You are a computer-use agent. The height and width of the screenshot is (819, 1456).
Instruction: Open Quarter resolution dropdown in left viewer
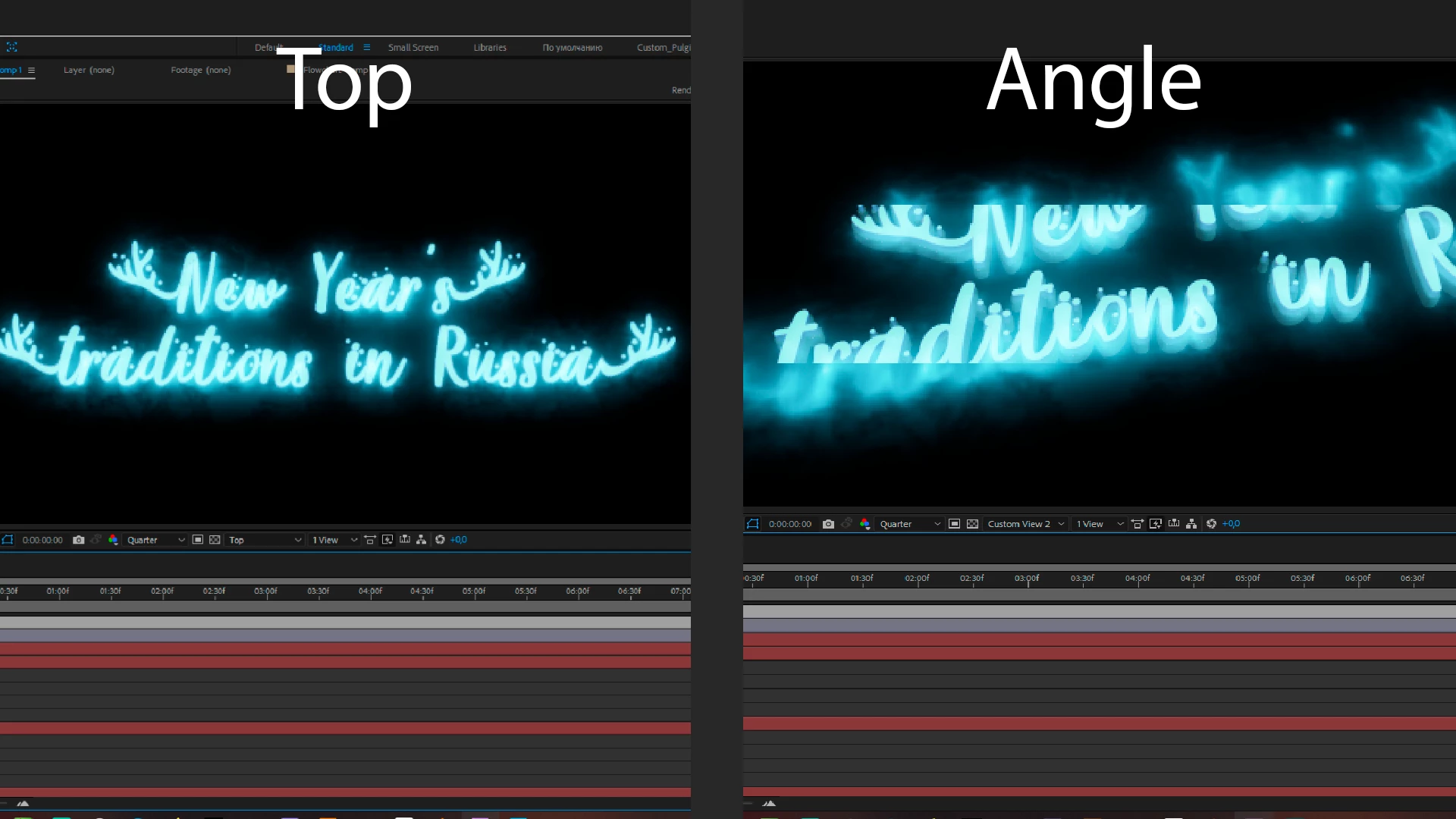click(x=155, y=540)
